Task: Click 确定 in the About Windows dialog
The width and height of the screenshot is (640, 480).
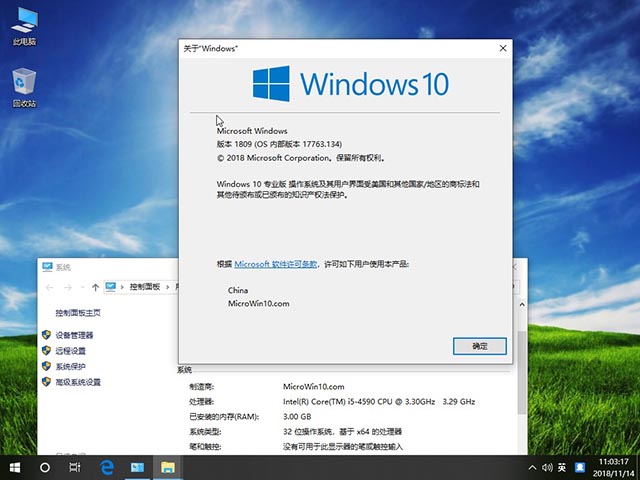Action: coord(480,346)
